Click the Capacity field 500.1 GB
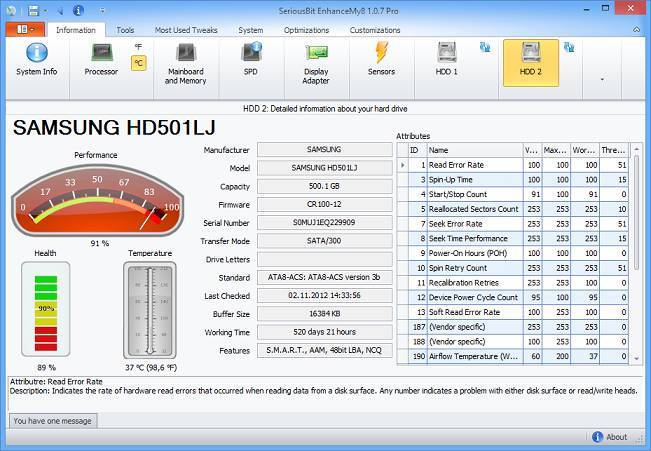 [x=325, y=186]
